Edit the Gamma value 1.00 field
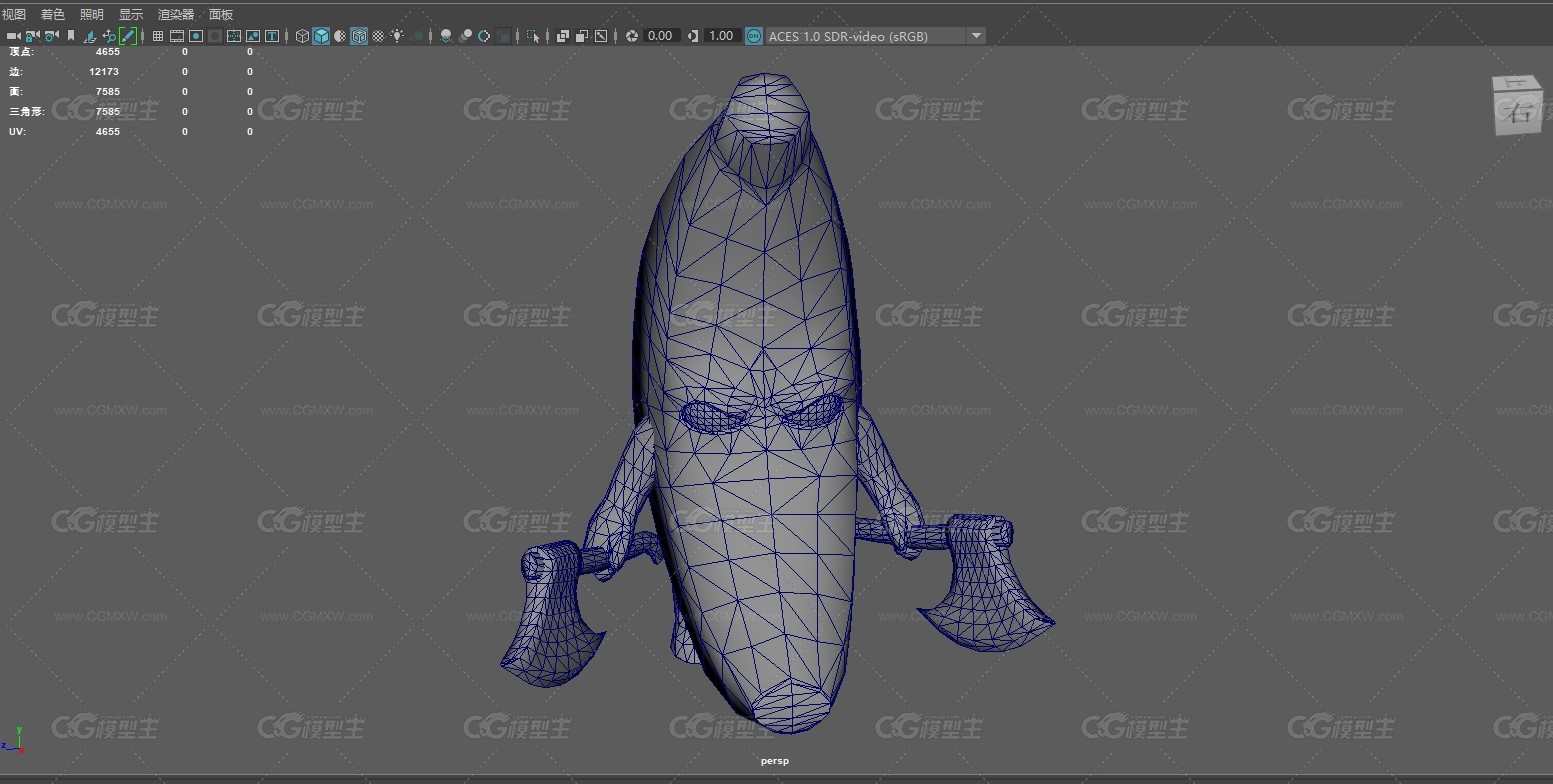Image resolution: width=1553 pixels, height=784 pixels. click(x=721, y=36)
